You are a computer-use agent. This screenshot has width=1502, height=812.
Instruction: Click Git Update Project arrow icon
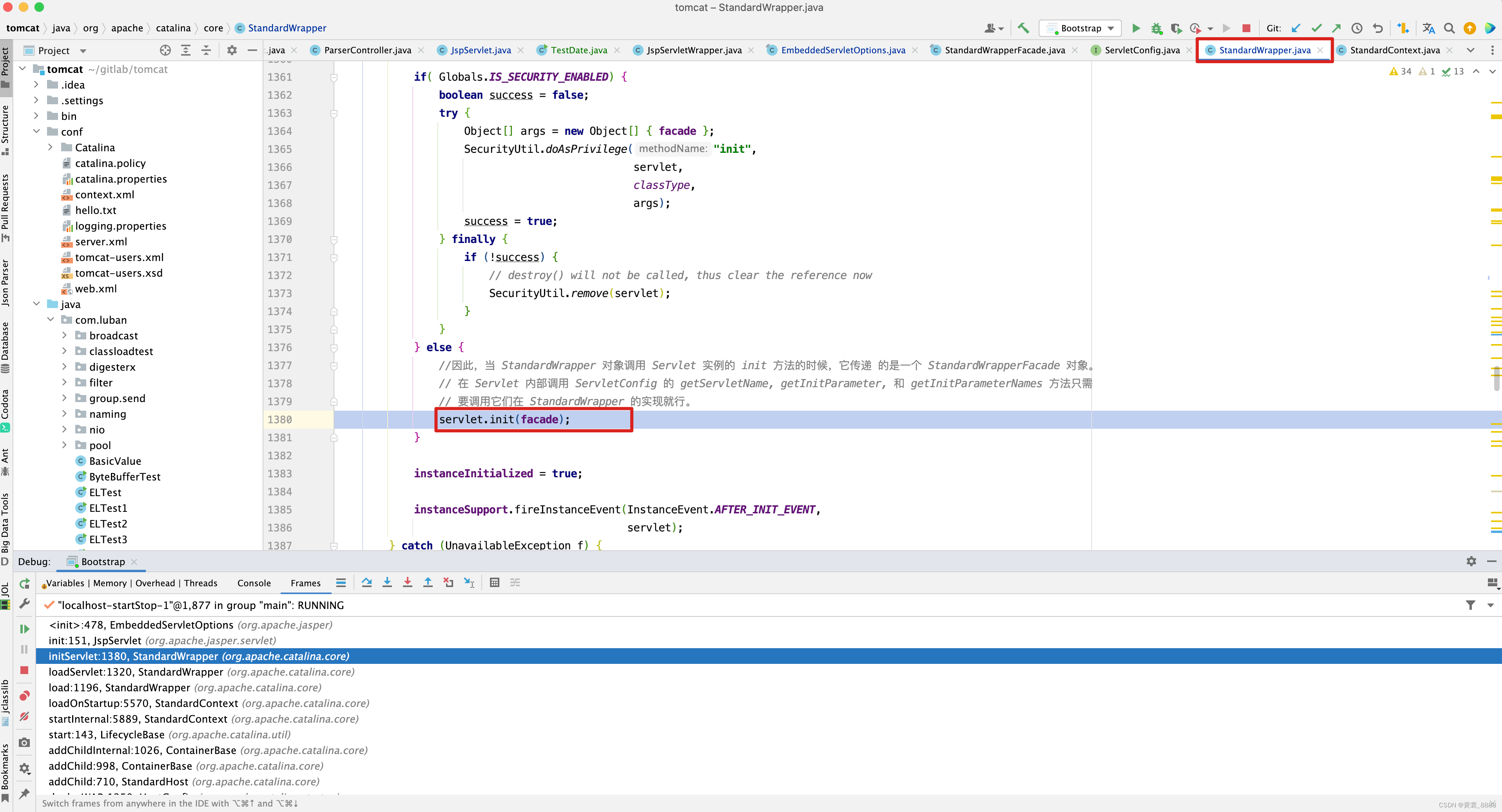coord(1295,28)
